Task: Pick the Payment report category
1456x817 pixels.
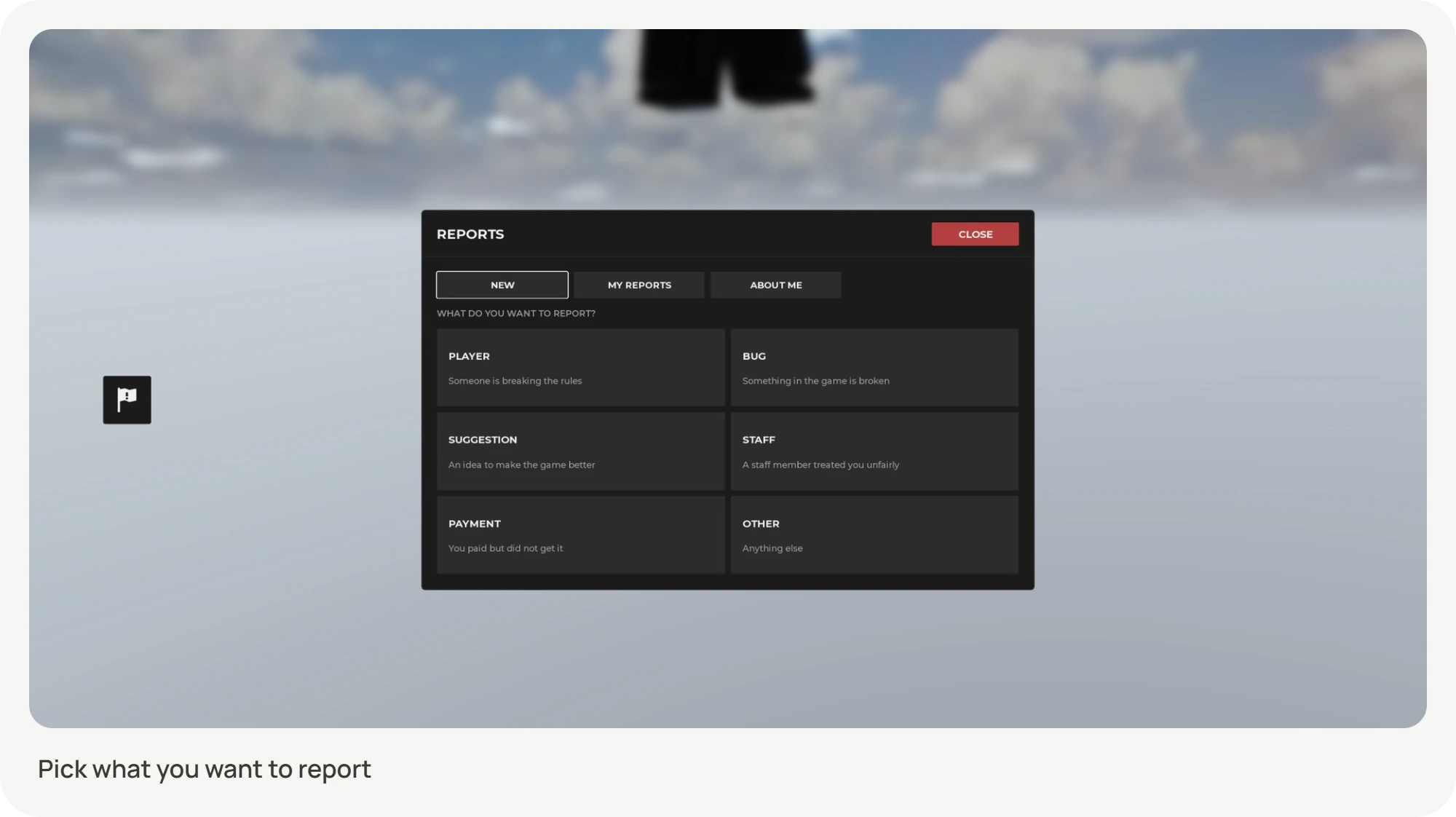Action: [581, 535]
